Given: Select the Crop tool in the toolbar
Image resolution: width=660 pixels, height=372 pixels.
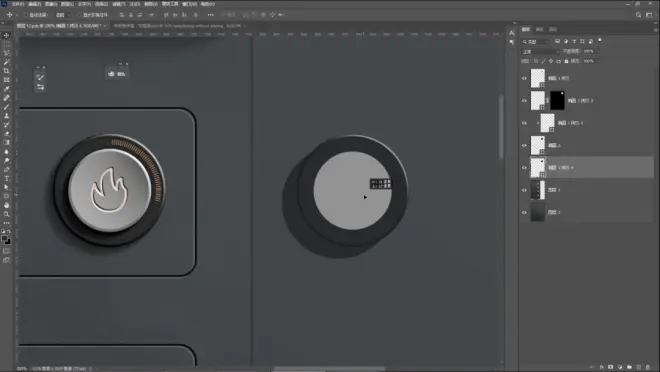Looking at the screenshot, I should (x=6, y=71).
